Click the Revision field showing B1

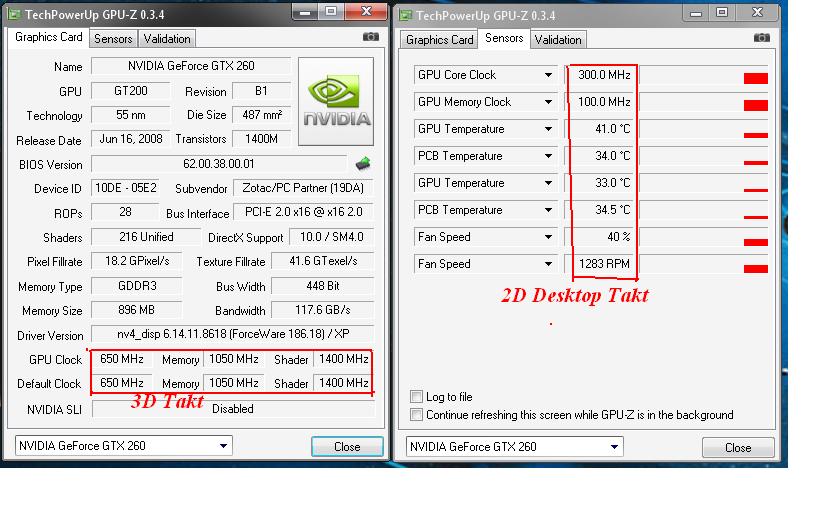coord(262,91)
